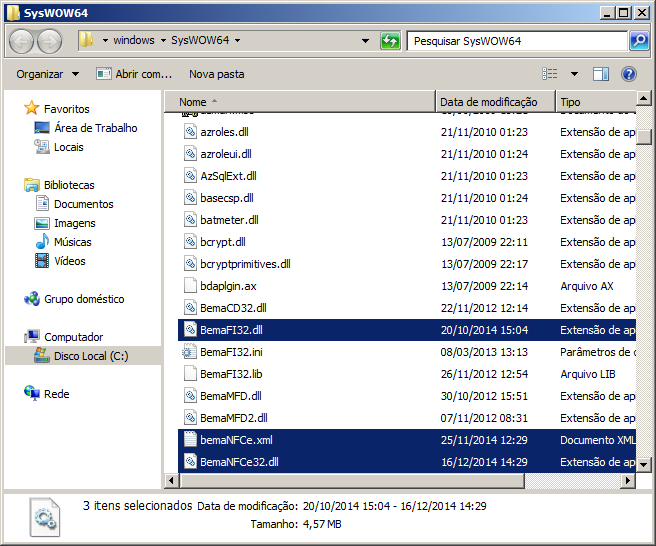Screen dimensions: 656x546
Task: Expand the arrow before windows in breadcrumb
Action: pos(105,40)
